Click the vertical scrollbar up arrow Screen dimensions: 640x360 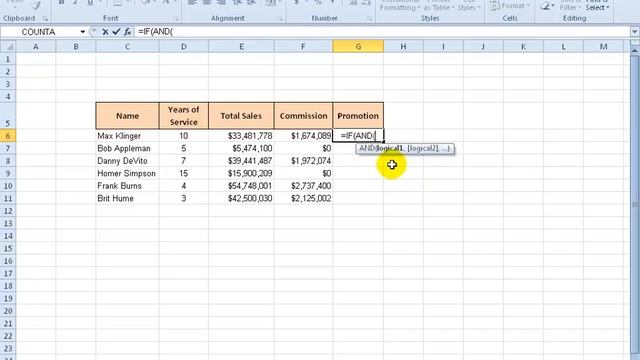(x=635, y=50)
